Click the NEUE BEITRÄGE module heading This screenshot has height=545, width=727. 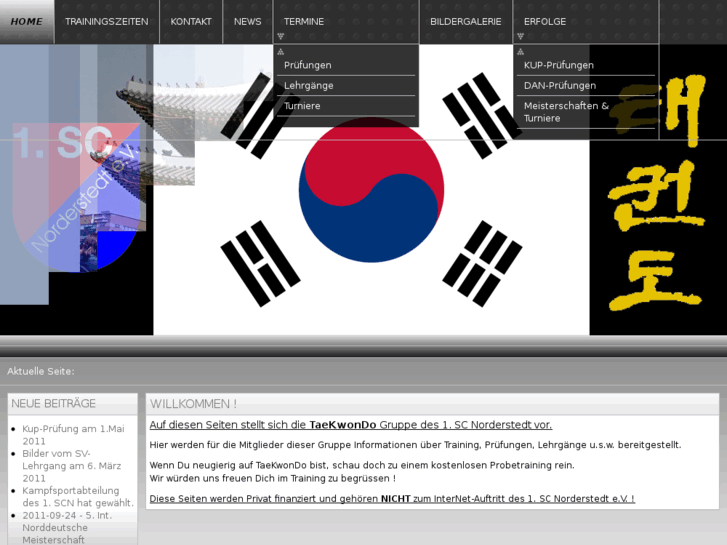(53, 404)
